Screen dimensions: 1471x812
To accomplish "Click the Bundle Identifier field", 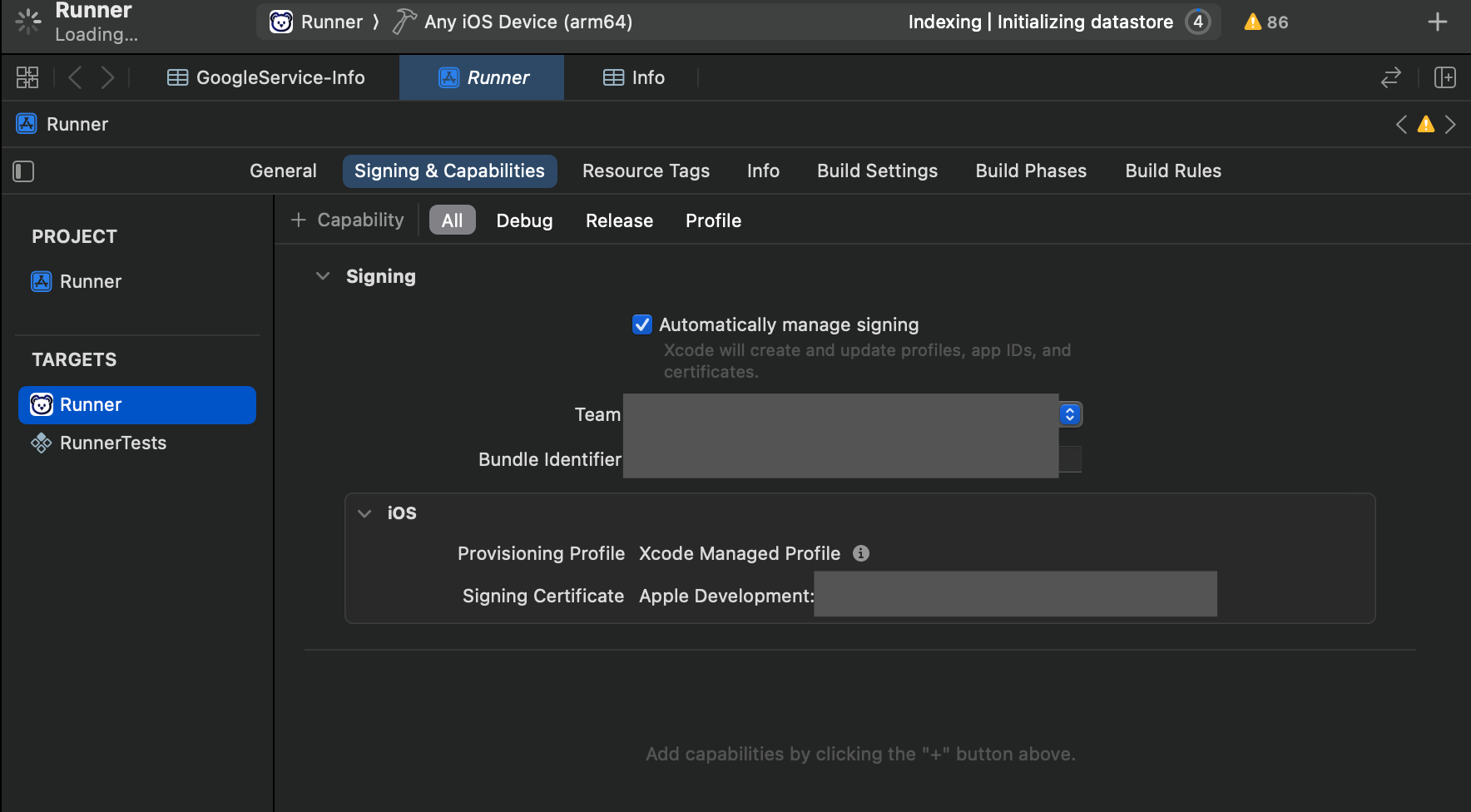I will [x=840, y=459].
